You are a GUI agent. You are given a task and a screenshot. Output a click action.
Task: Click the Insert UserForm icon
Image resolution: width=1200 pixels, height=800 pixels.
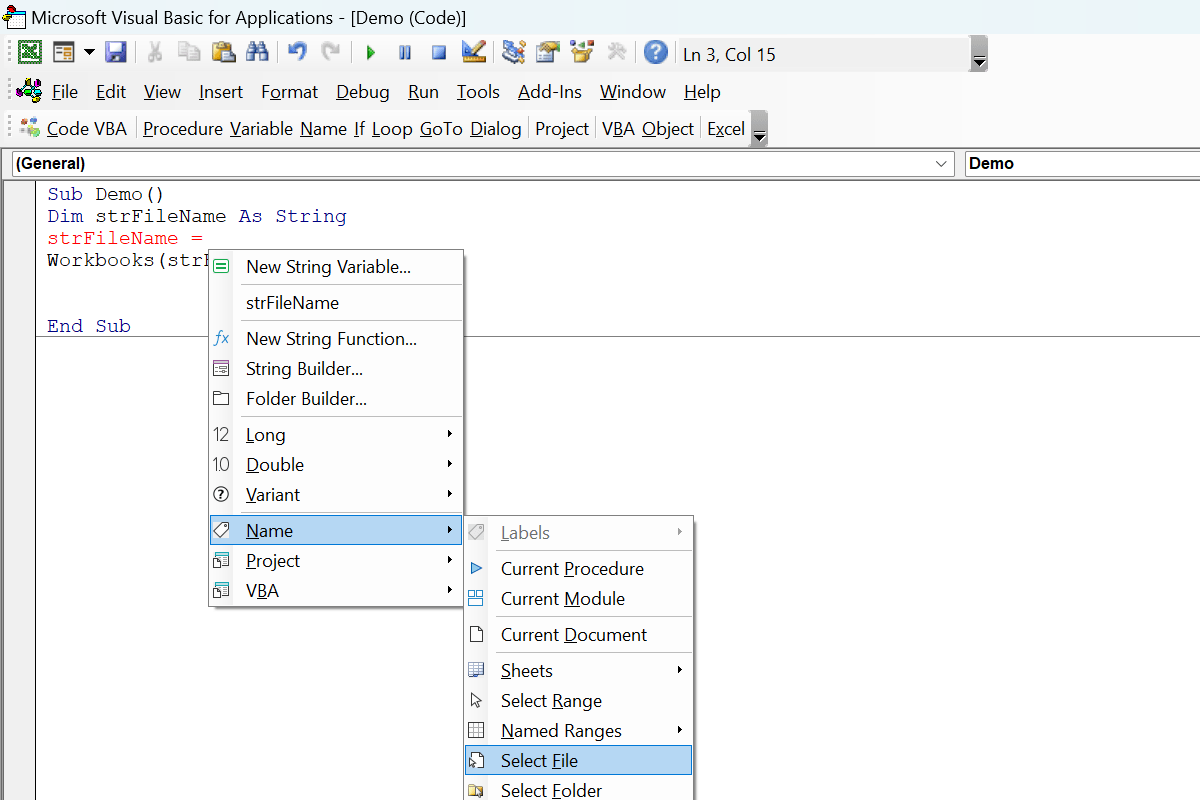[x=64, y=53]
